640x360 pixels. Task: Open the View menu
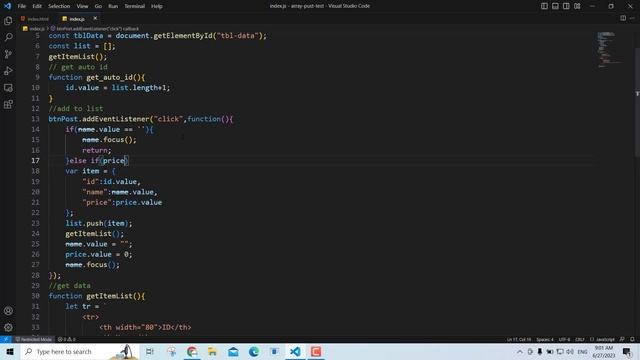(82, 6)
